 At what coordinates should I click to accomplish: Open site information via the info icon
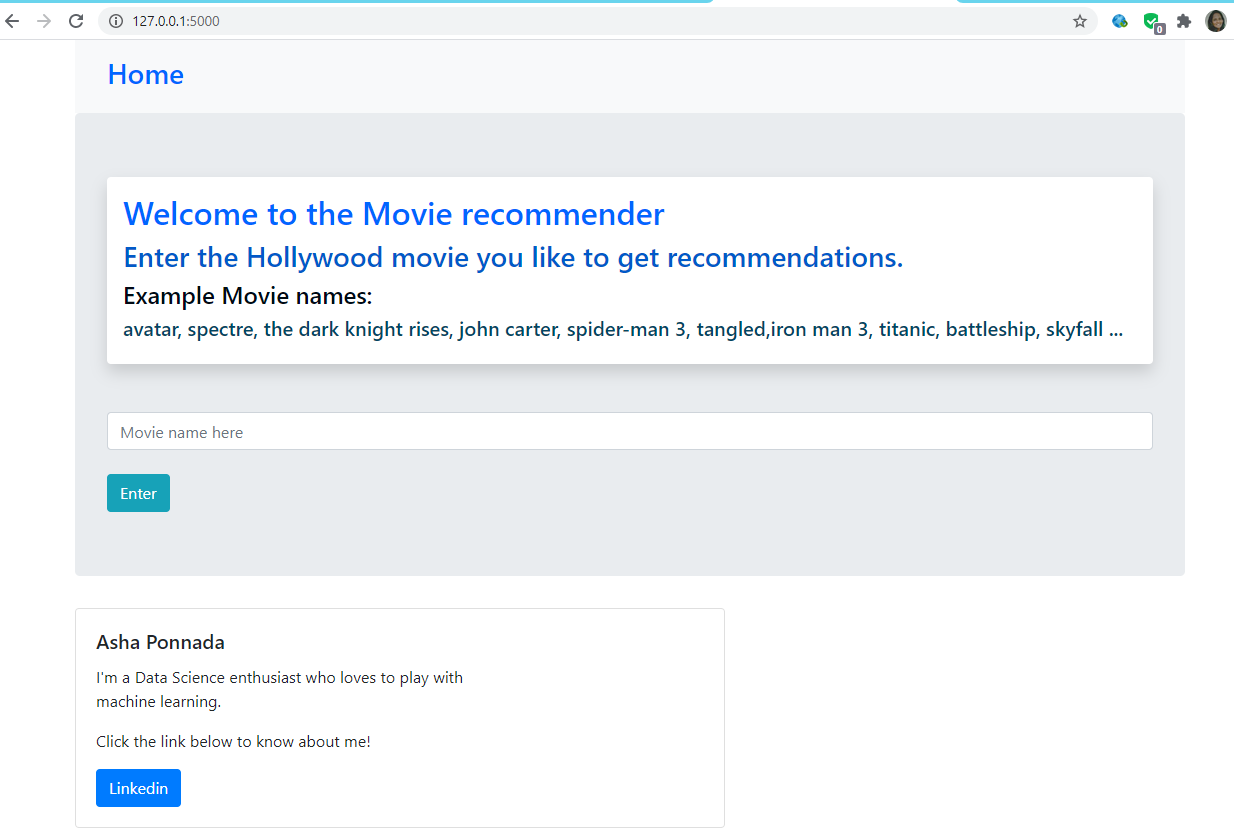(115, 20)
